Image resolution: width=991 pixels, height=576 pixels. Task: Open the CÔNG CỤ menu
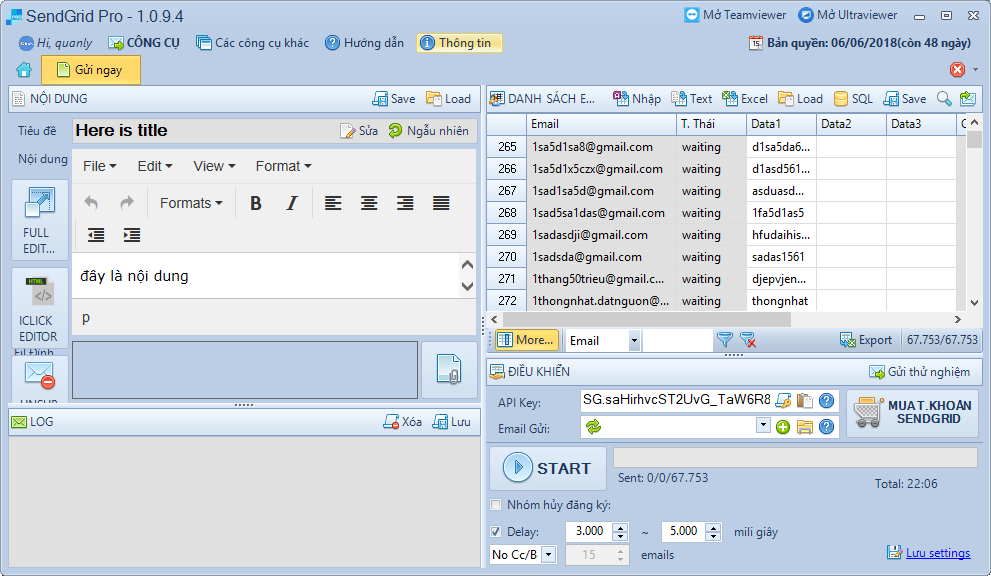144,43
